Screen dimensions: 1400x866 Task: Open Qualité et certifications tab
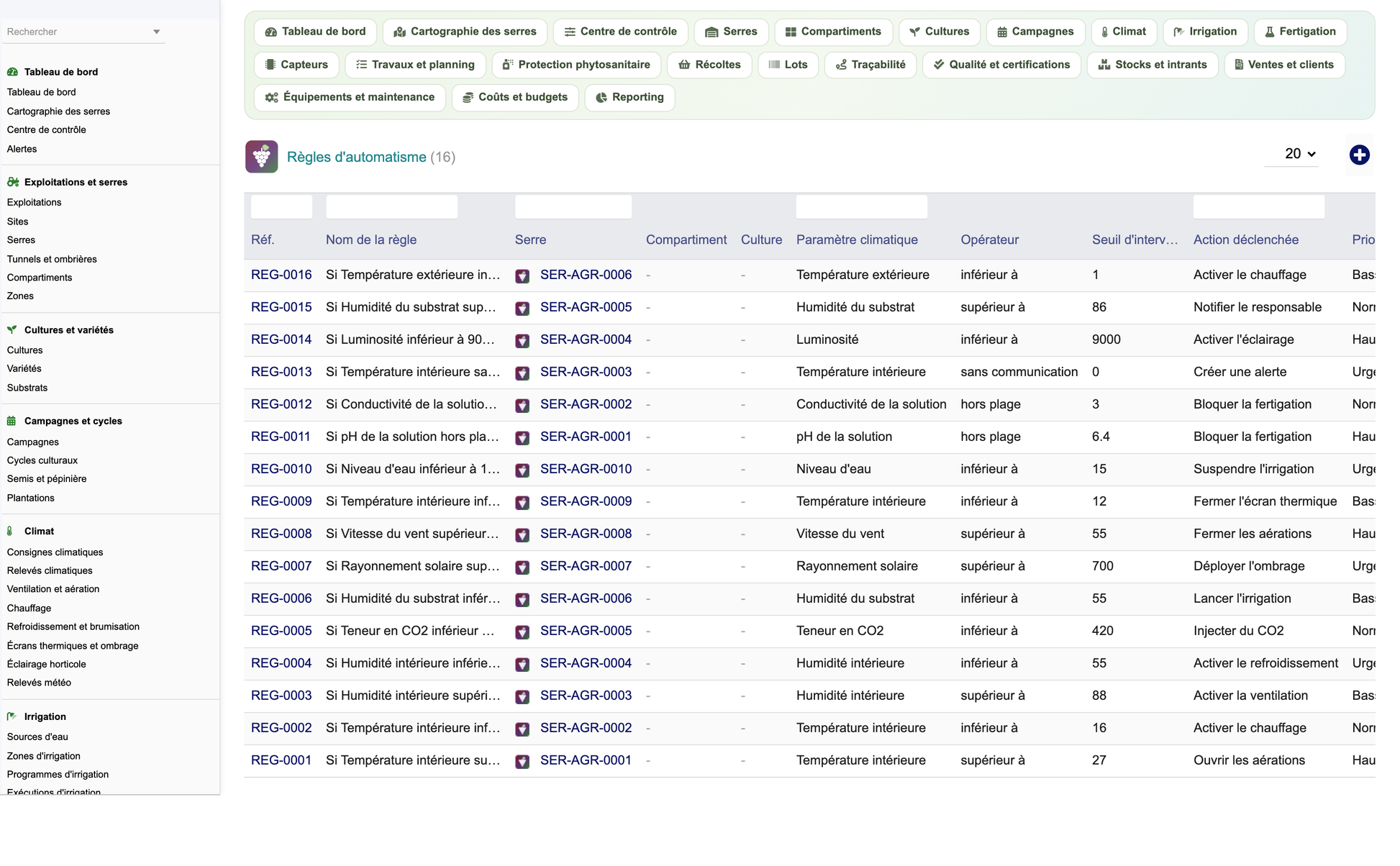click(x=1001, y=65)
